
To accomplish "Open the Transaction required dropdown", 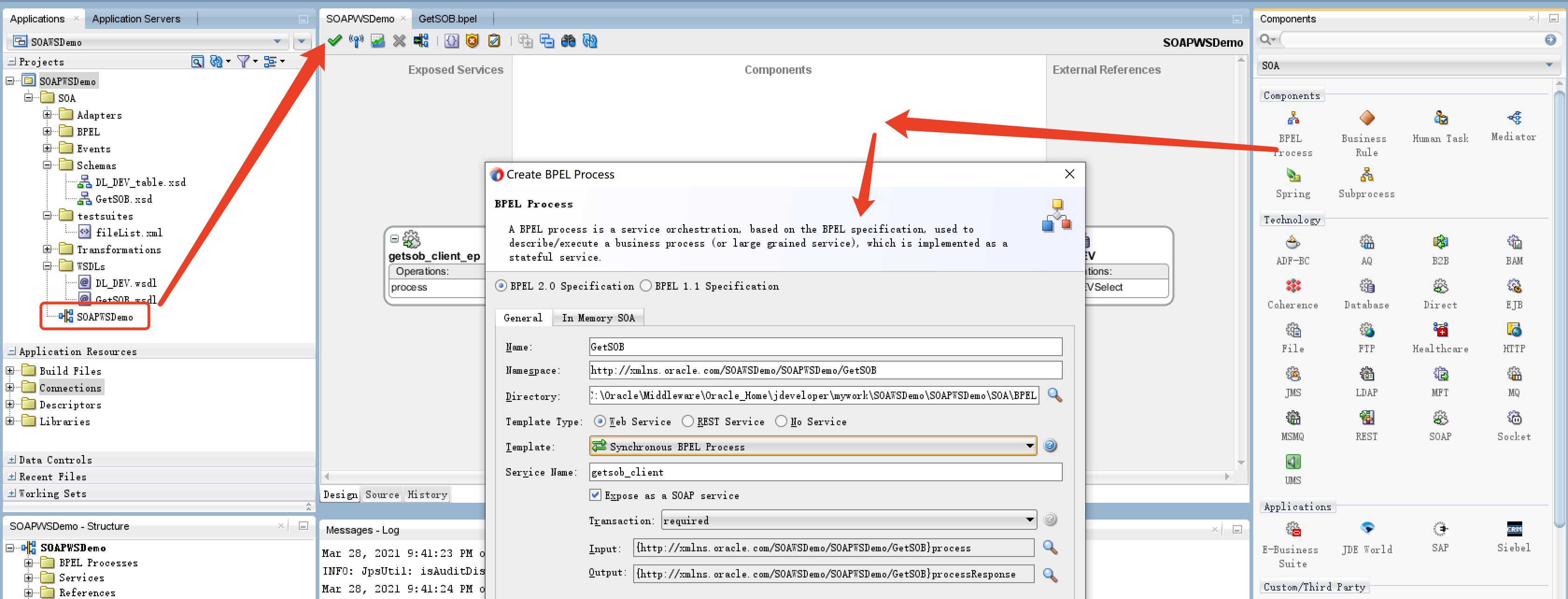I will (848, 520).
